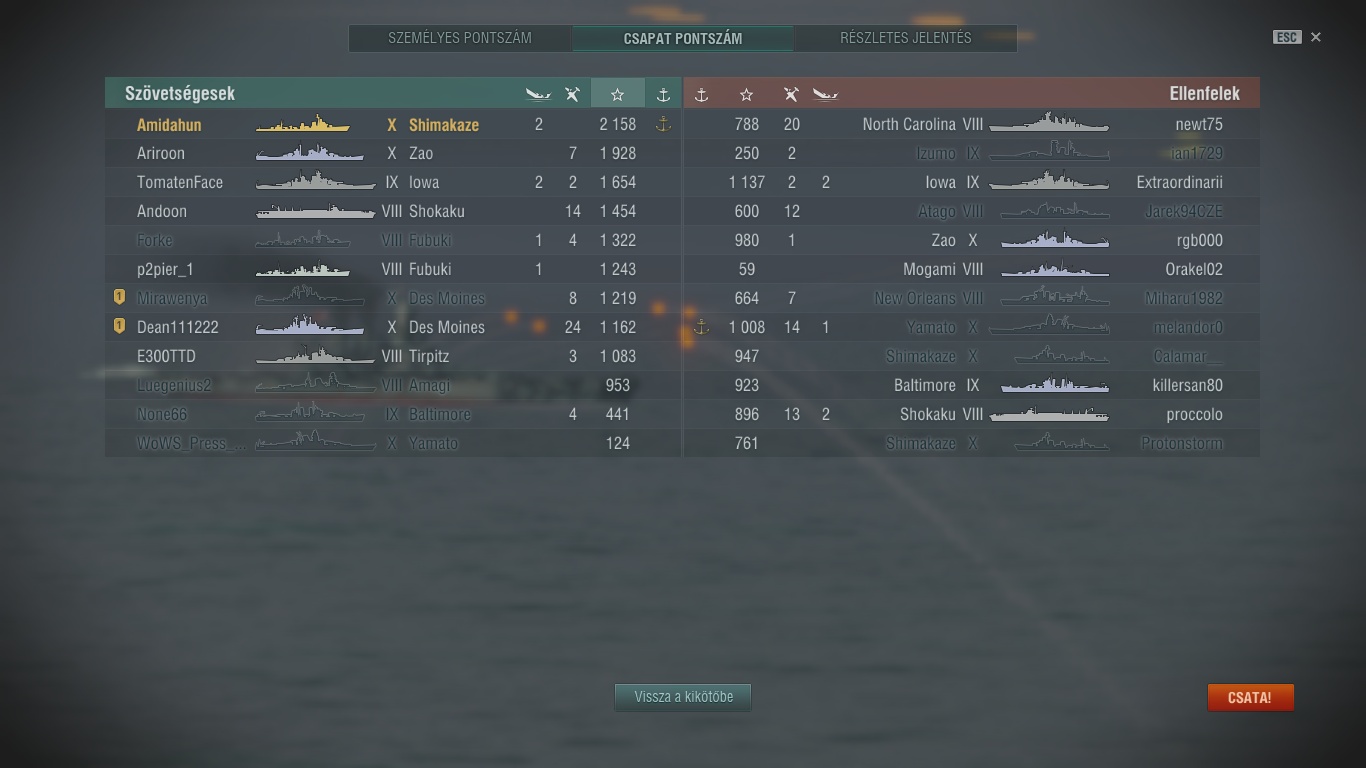Screen dimensions: 1366x768
Task: Sort allies by star experience column
Action: tap(617, 93)
